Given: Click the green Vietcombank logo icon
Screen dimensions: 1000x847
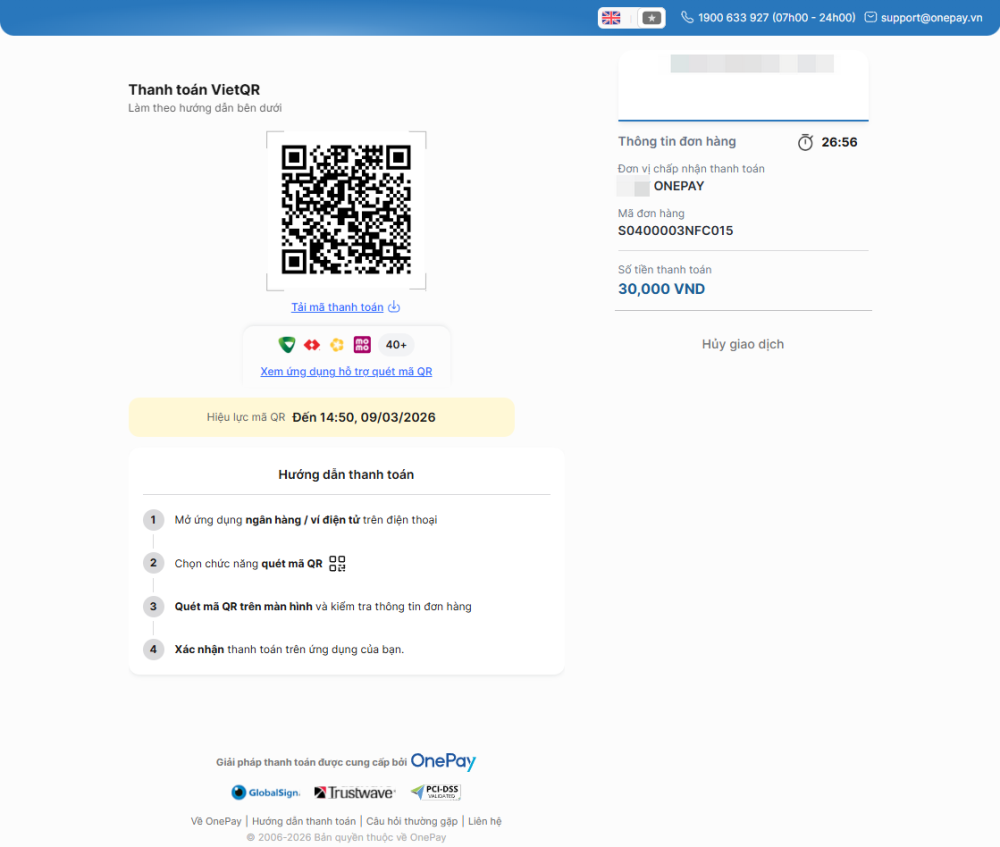Looking at the screenshot, I should tap(287, 345).
